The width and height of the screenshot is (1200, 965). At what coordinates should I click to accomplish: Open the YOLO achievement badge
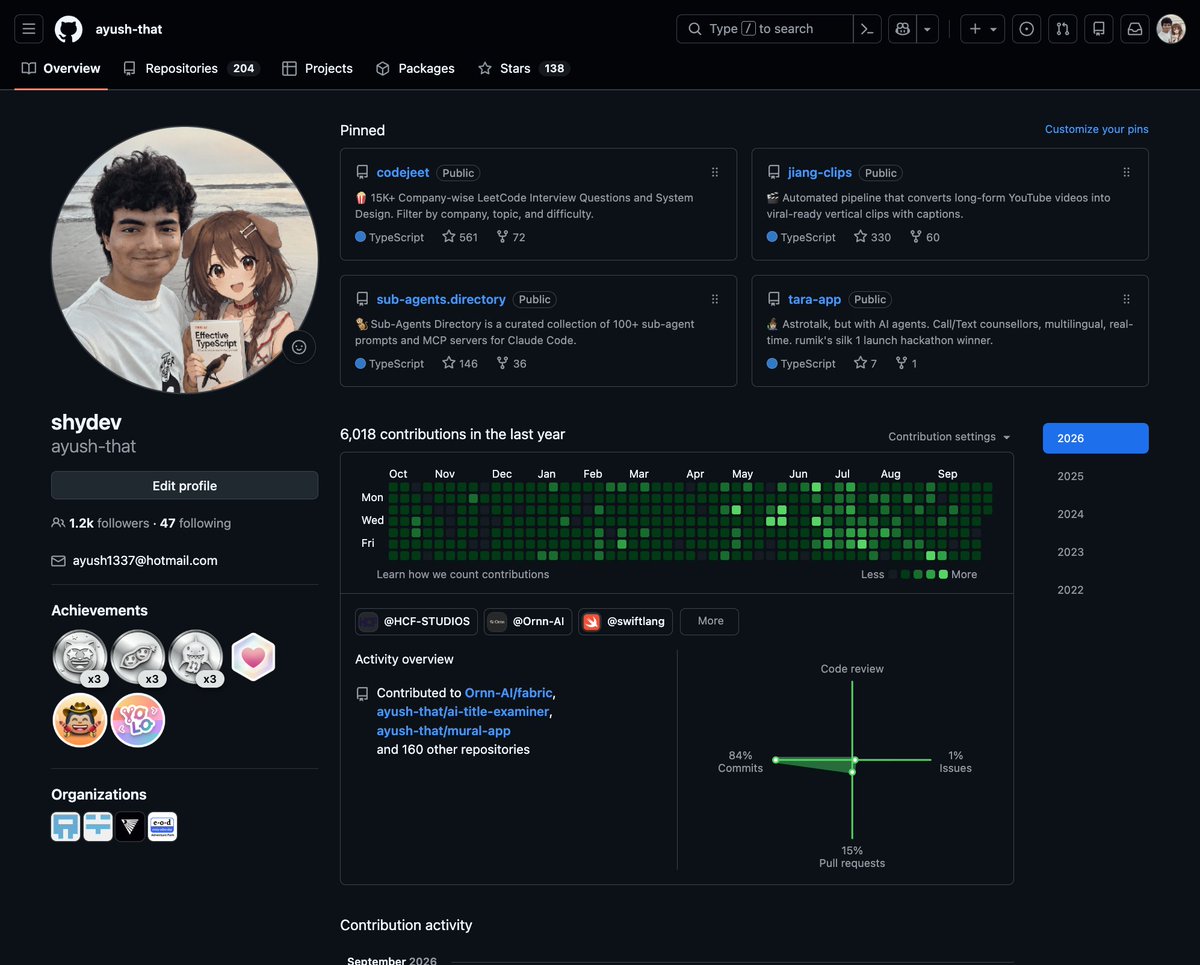coord(138,720)
